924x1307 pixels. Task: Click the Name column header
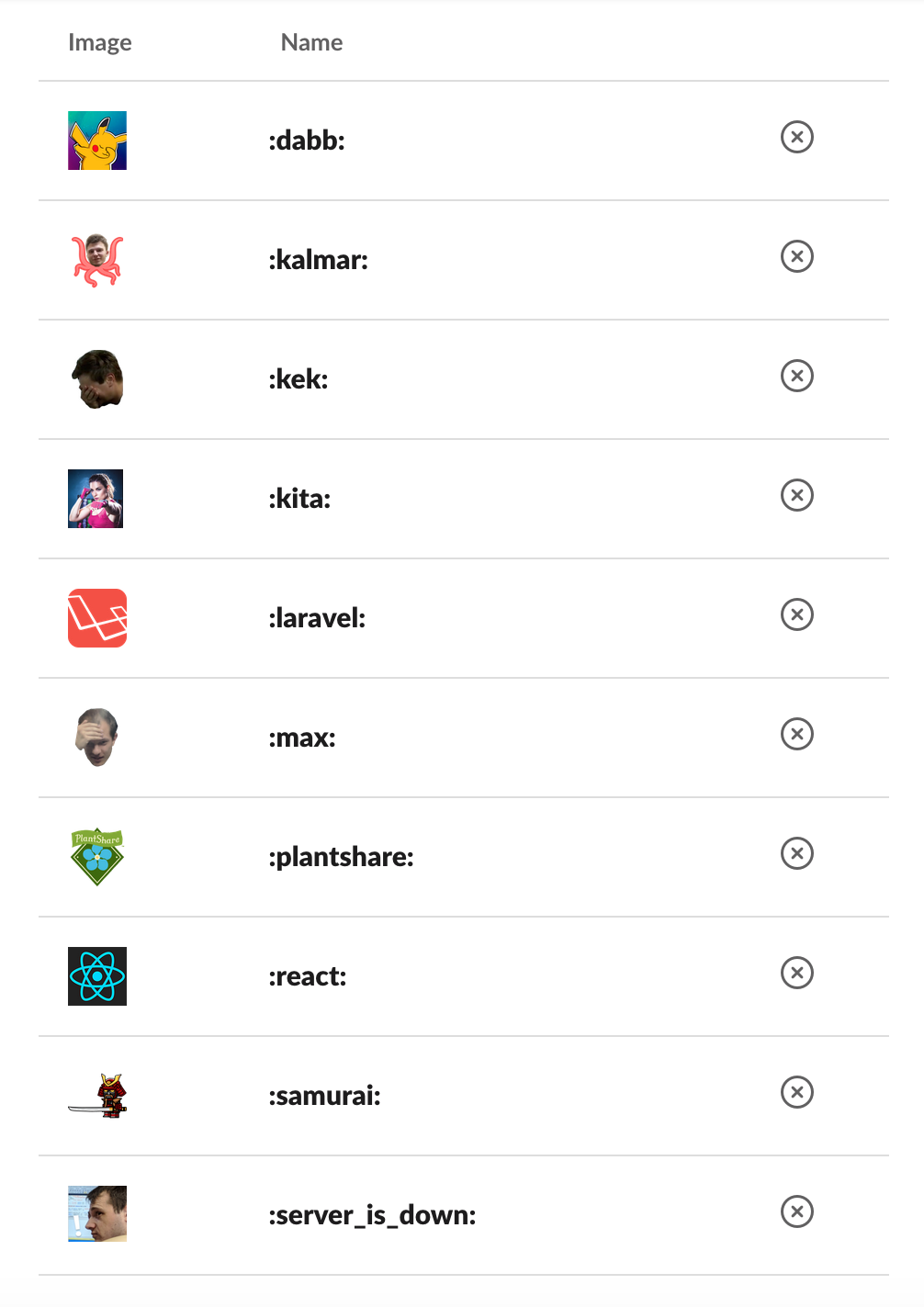pyautogui.click(x=310, y=41)
